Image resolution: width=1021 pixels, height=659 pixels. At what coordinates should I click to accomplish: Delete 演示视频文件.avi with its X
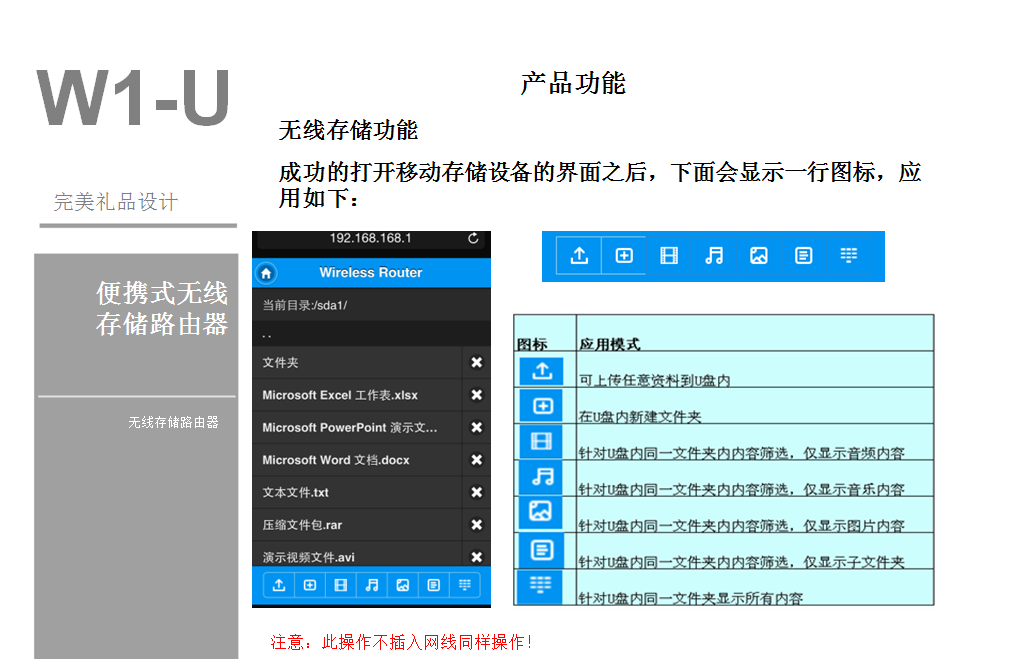pyautogui.click(x=477, y=557)
